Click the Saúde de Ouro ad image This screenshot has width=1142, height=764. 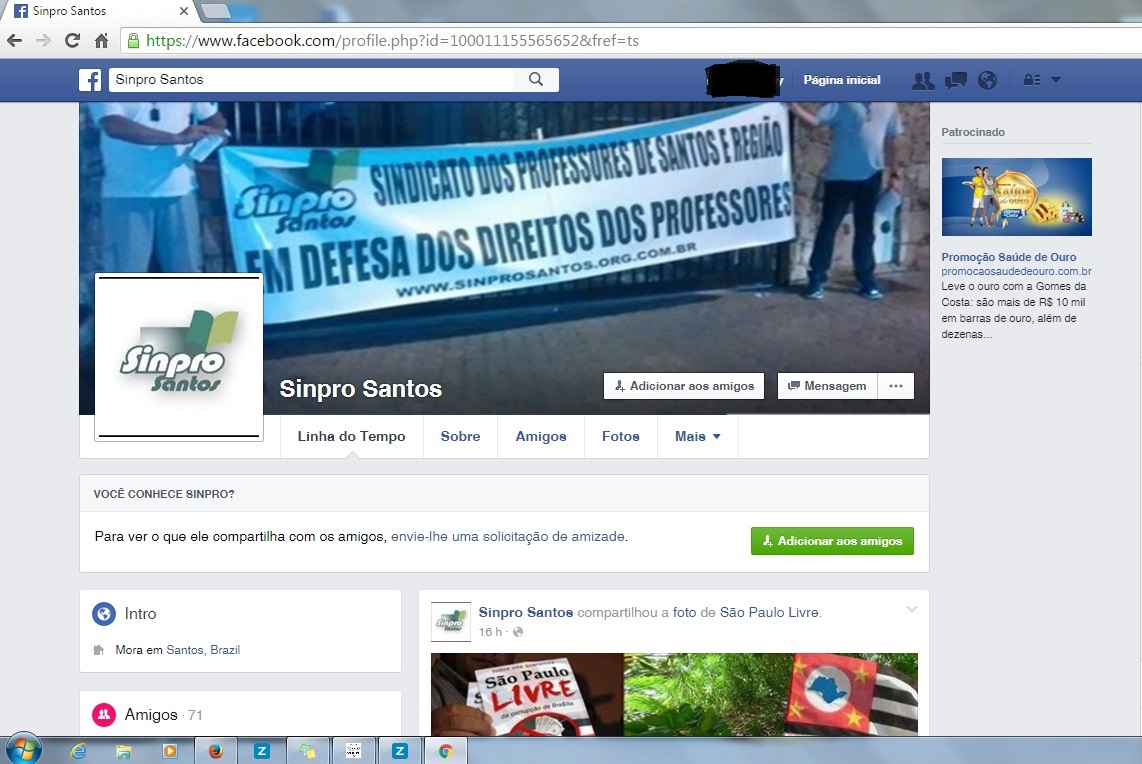tap(1017, 197)
